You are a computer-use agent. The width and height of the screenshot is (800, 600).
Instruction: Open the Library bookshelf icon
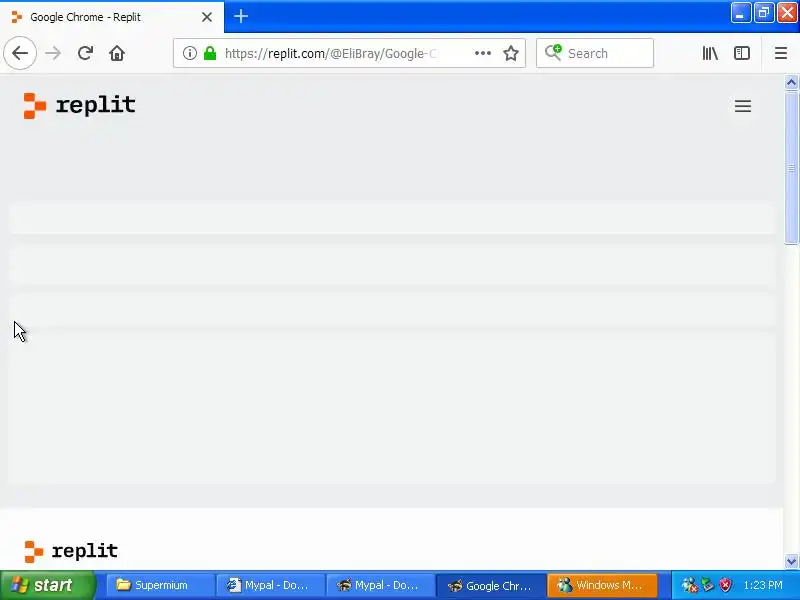tap(710, 53)
